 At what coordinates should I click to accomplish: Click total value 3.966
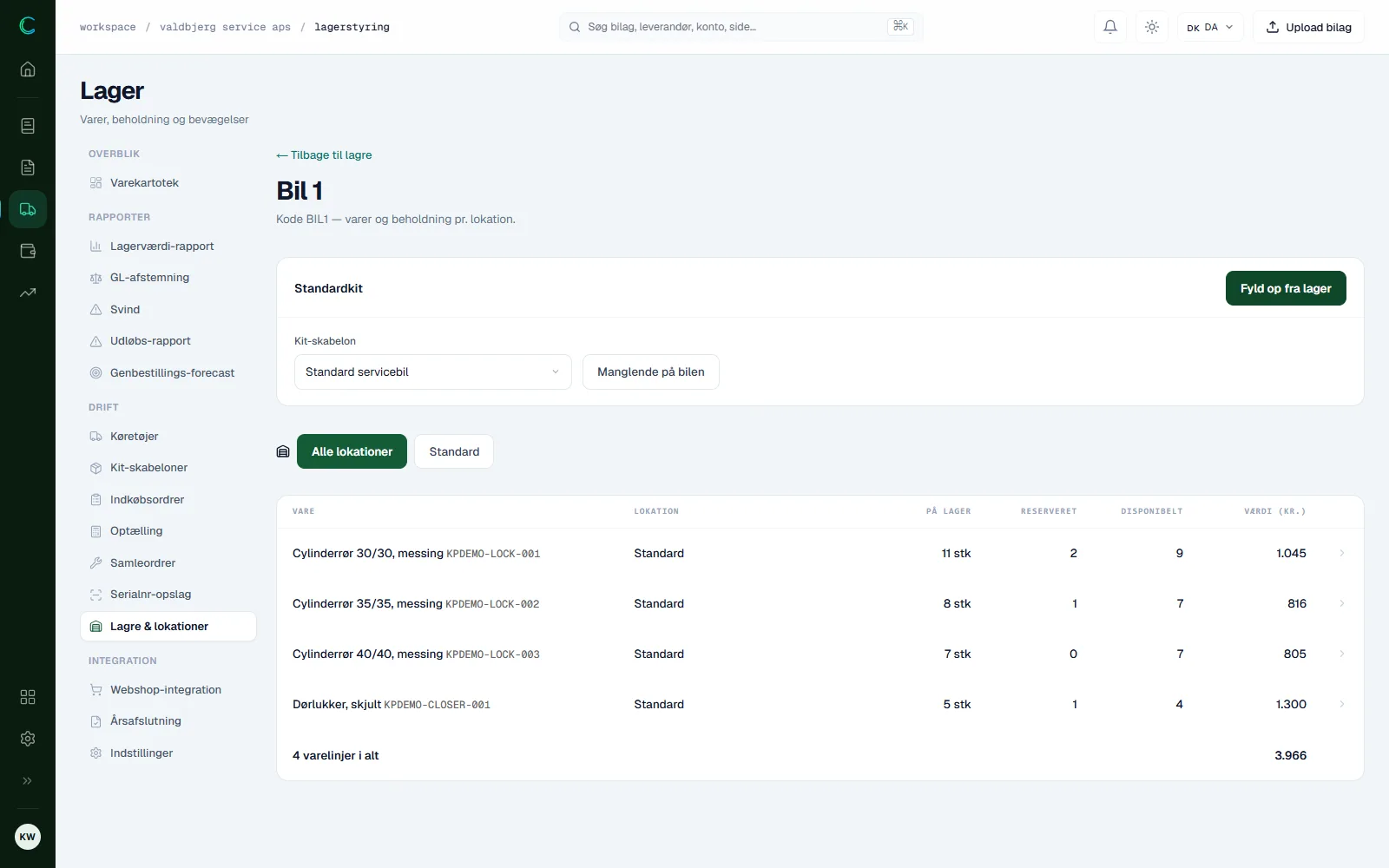click(x=1290, y=755)
